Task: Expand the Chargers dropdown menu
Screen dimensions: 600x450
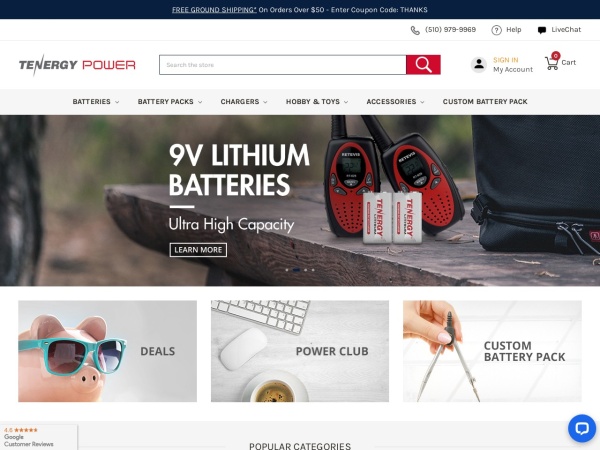Action: pyautogui.click(x=244, y=102)
